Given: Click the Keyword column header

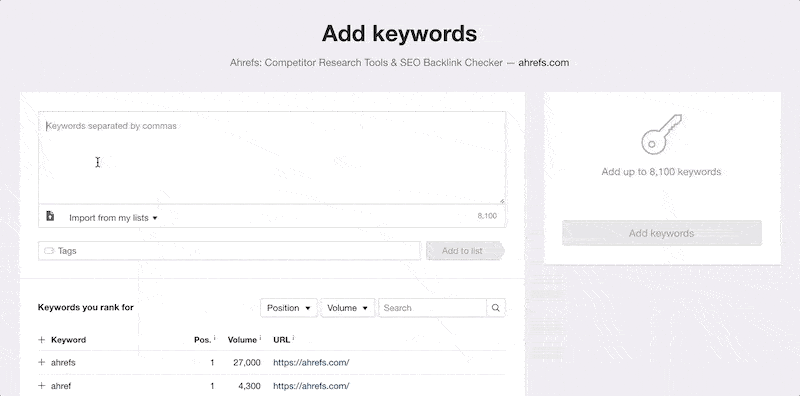Looking at the screenshot, I should click(68, 340).
